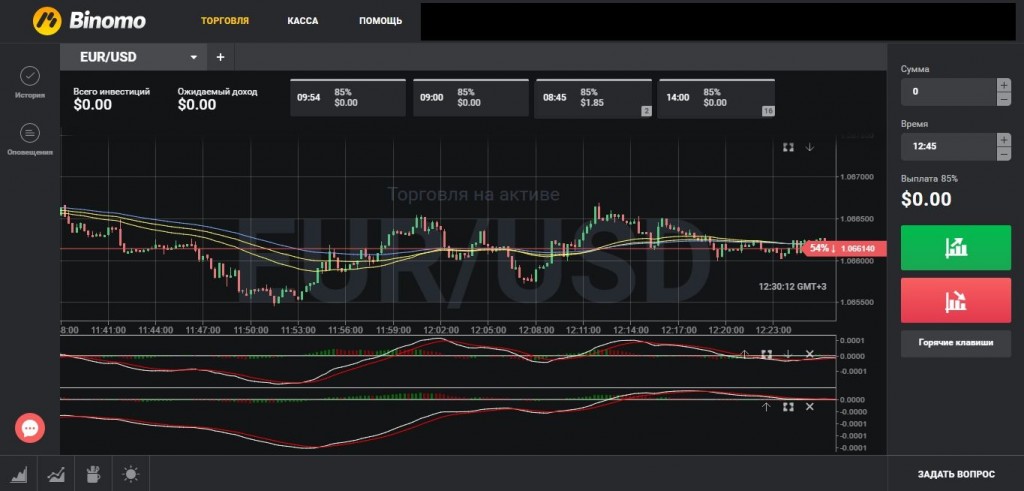Expand first MACD indicator panel fullscreen

[767, 355]
